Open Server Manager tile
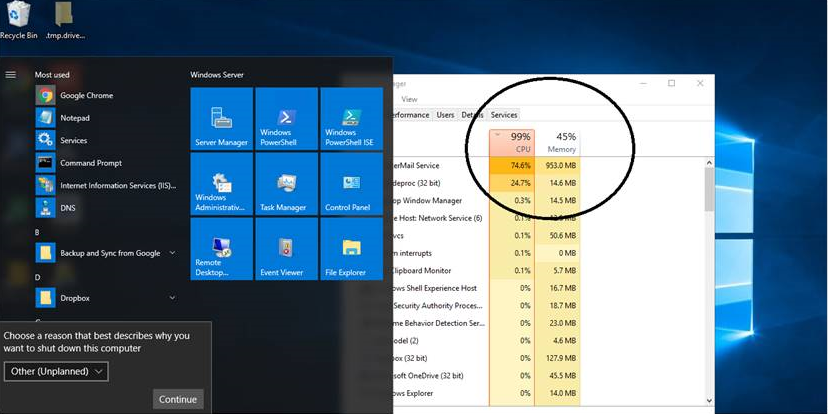828x414 pixels. coord(221,119)
